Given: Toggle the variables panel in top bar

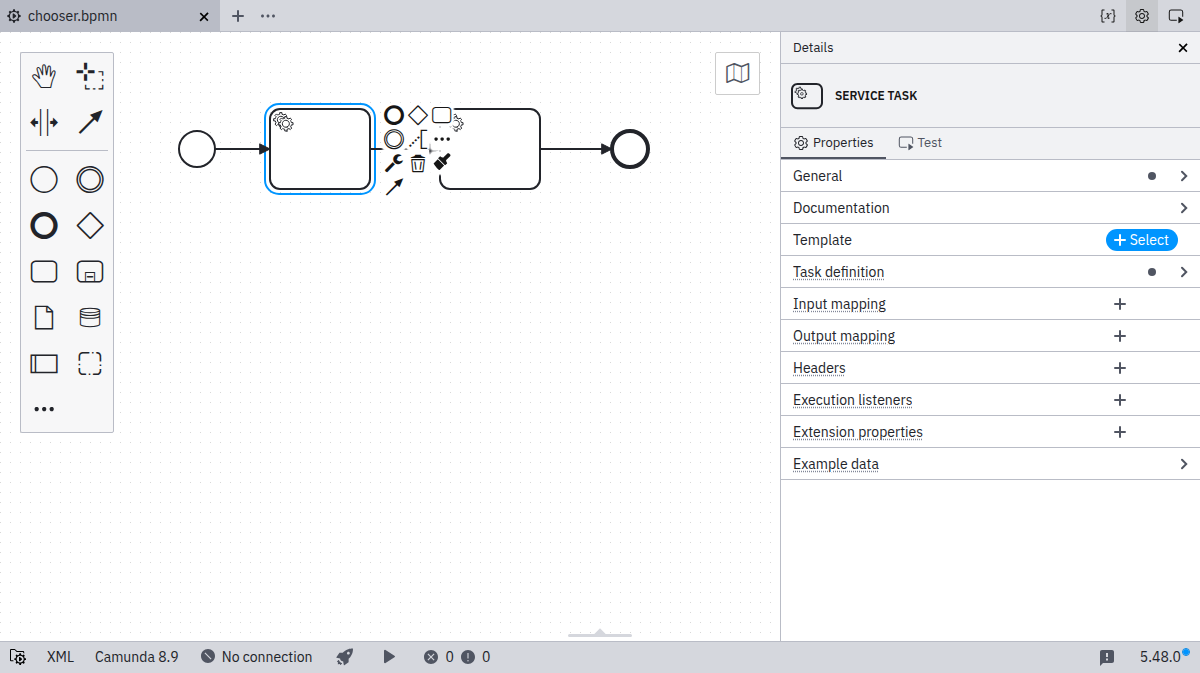Looking at the screenshot, I should tap(1107, 16).
